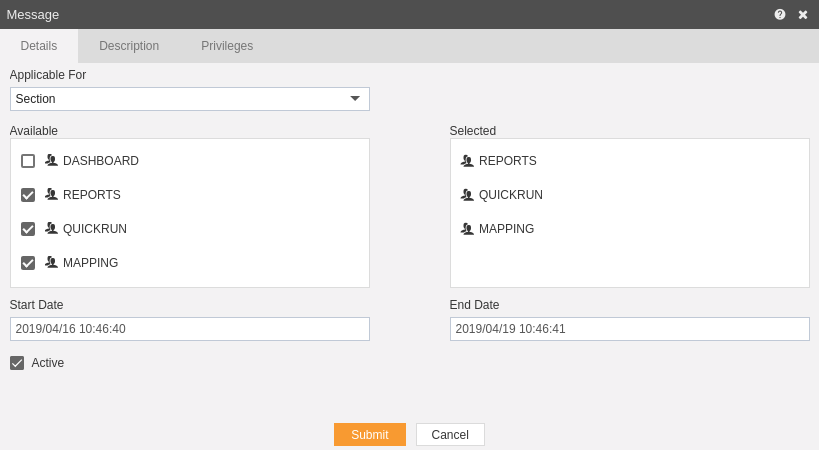Check the DASHBOARD checkbox
Image resolution: width=819 pixels, height=450 pixels.
point(28,161)
